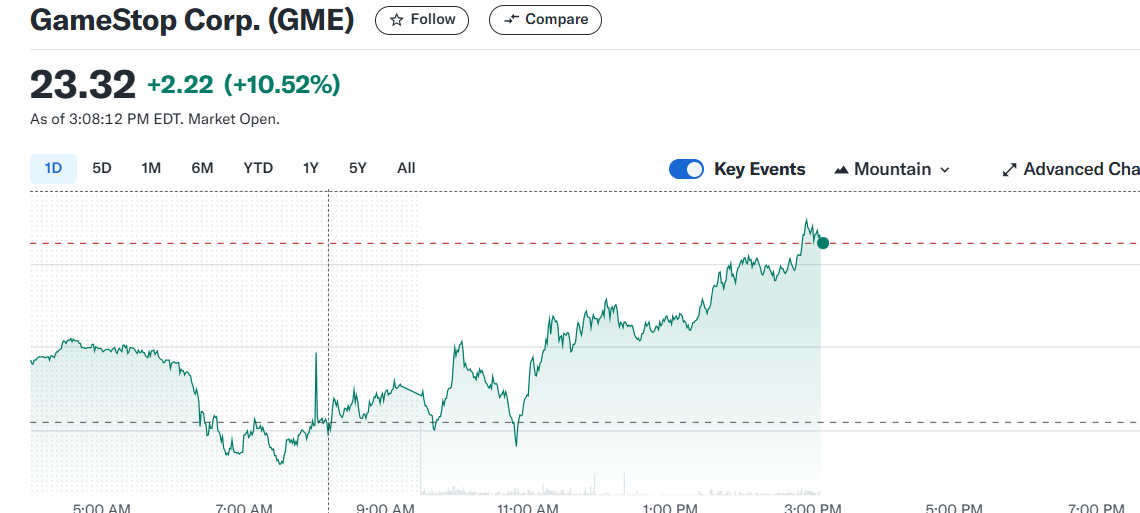The image size is (1140, 513).
Task: Click the GameStop Corp. (GME) title
Action: [x=192, y=20]
